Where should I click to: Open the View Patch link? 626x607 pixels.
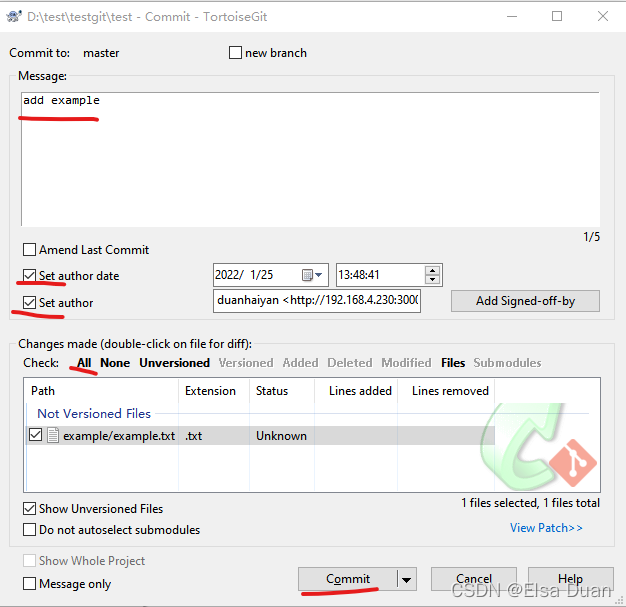tap(546, 528)
